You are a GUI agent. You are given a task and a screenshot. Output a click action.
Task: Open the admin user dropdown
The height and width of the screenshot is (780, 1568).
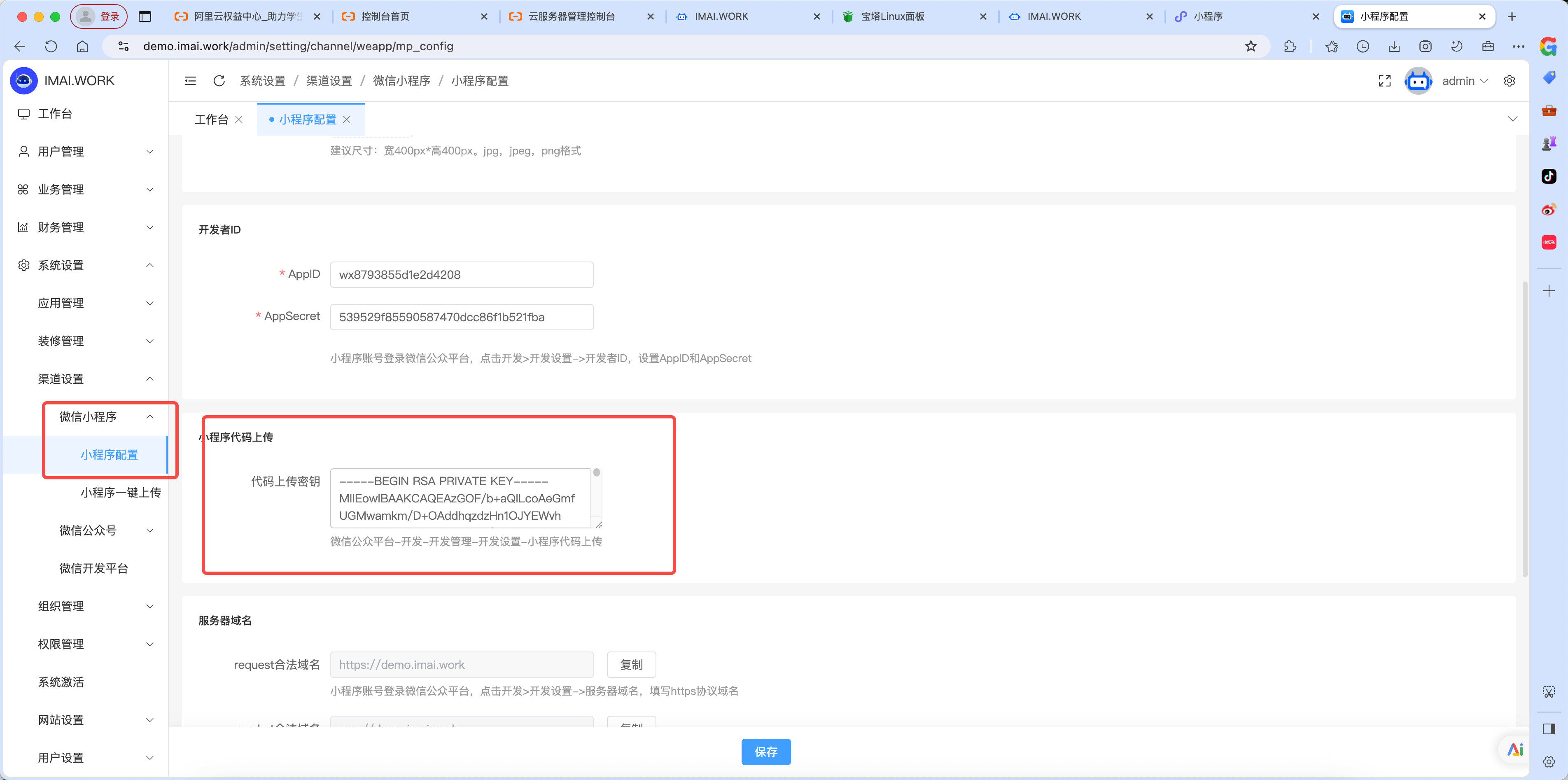coord(1464,81)
